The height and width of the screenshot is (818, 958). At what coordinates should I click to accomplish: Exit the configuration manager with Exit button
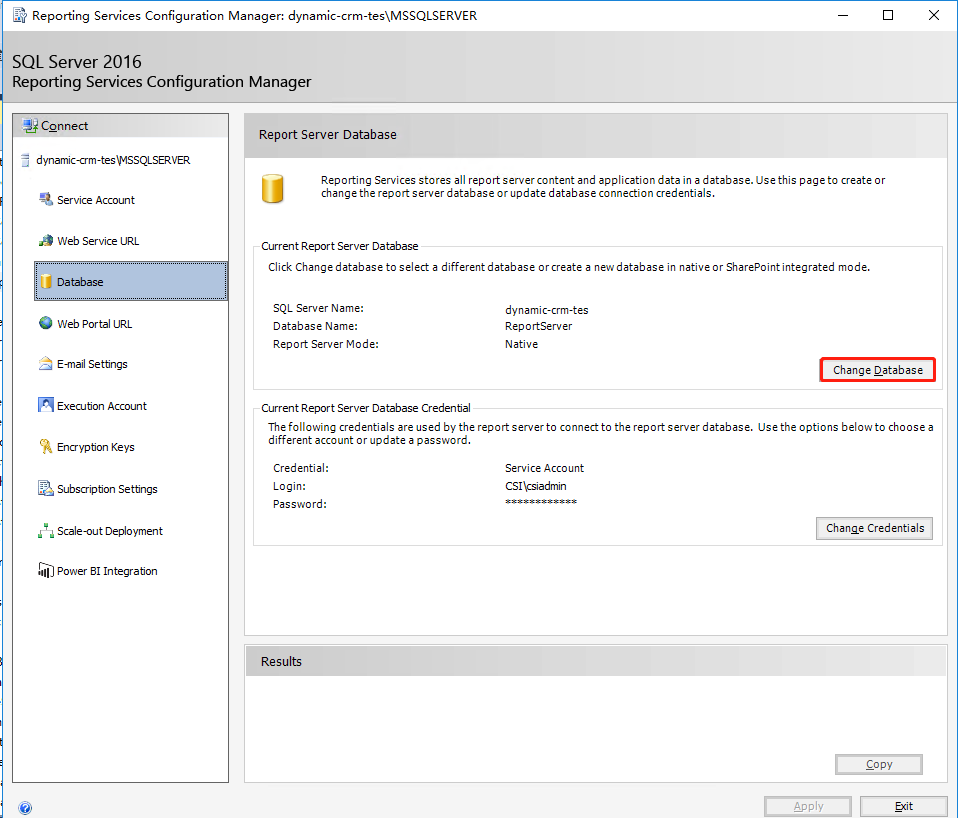coord(904,806)
